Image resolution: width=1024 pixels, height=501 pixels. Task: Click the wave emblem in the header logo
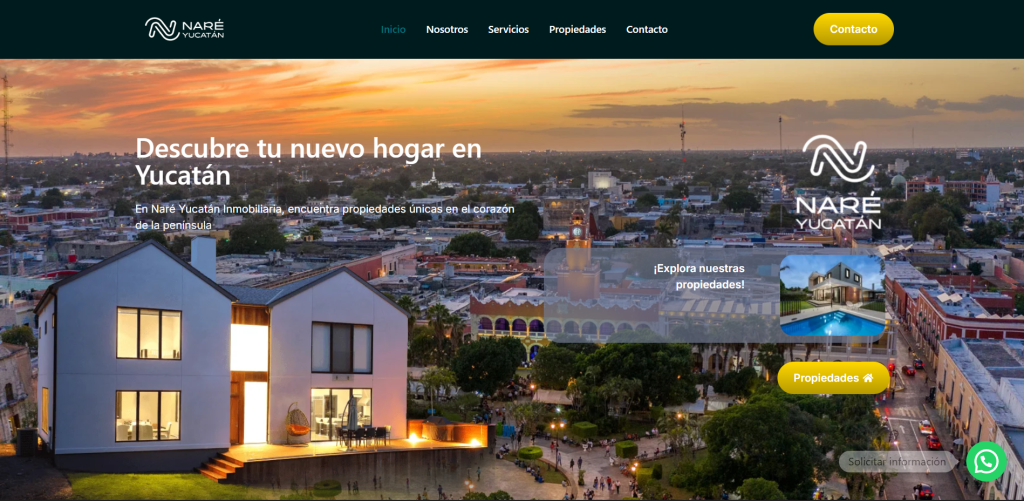pyautogui.click(x=162, y=29)
